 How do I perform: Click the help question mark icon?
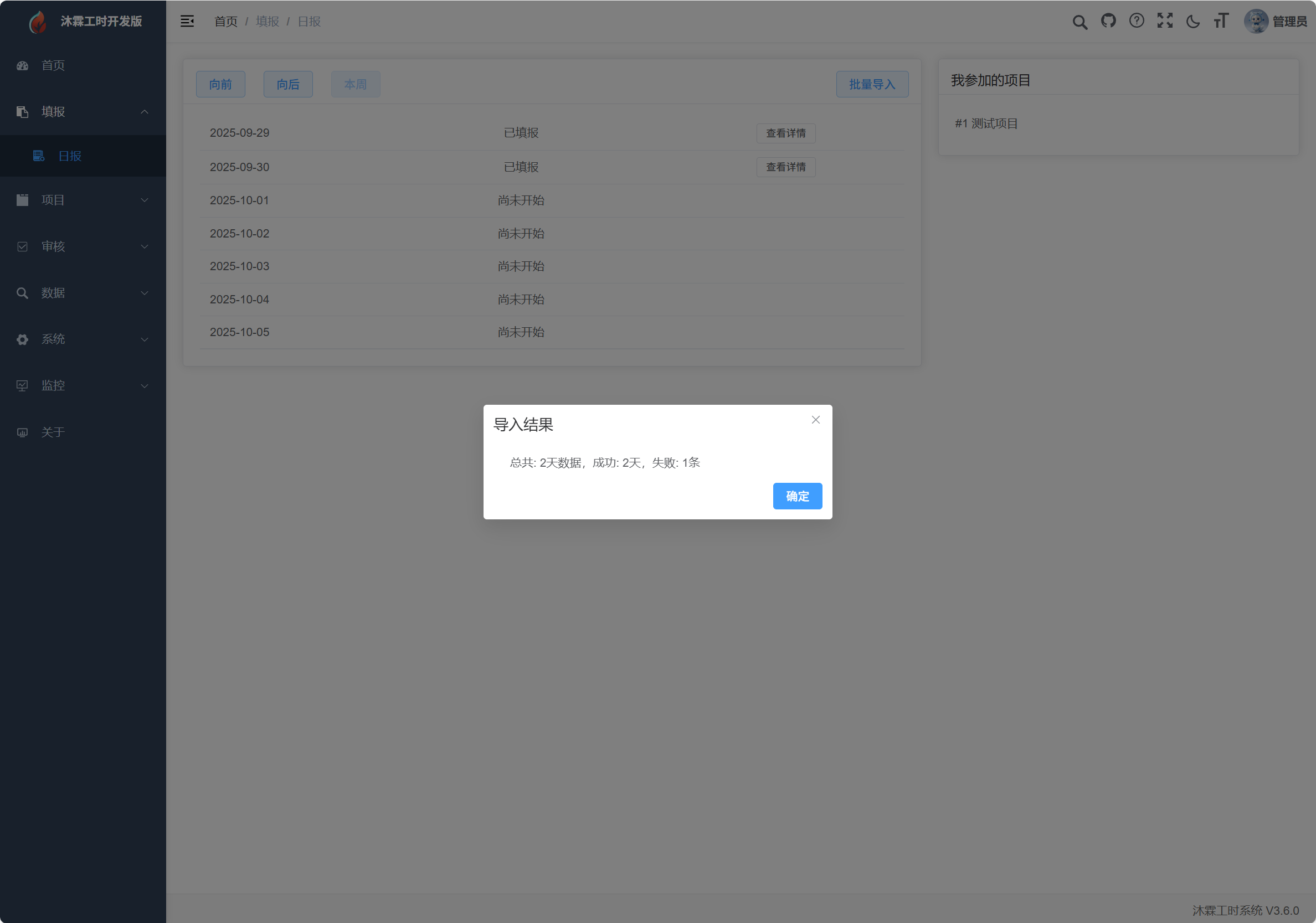(1136, 21)
